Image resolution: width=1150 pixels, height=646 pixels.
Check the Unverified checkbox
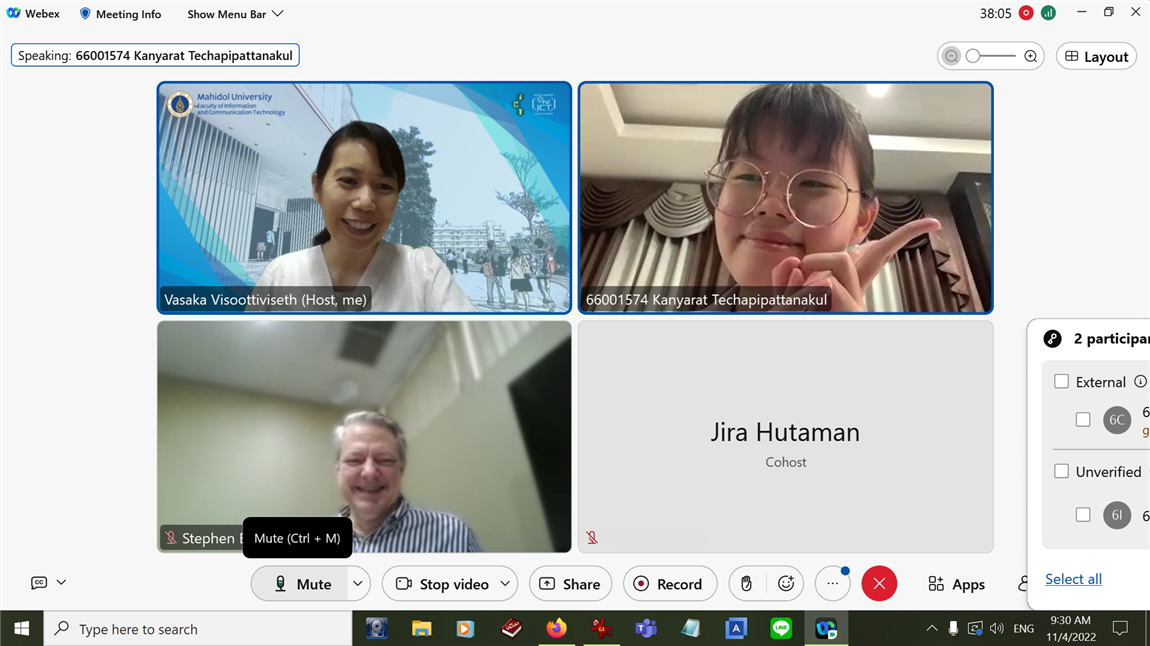click(1062, 471)
